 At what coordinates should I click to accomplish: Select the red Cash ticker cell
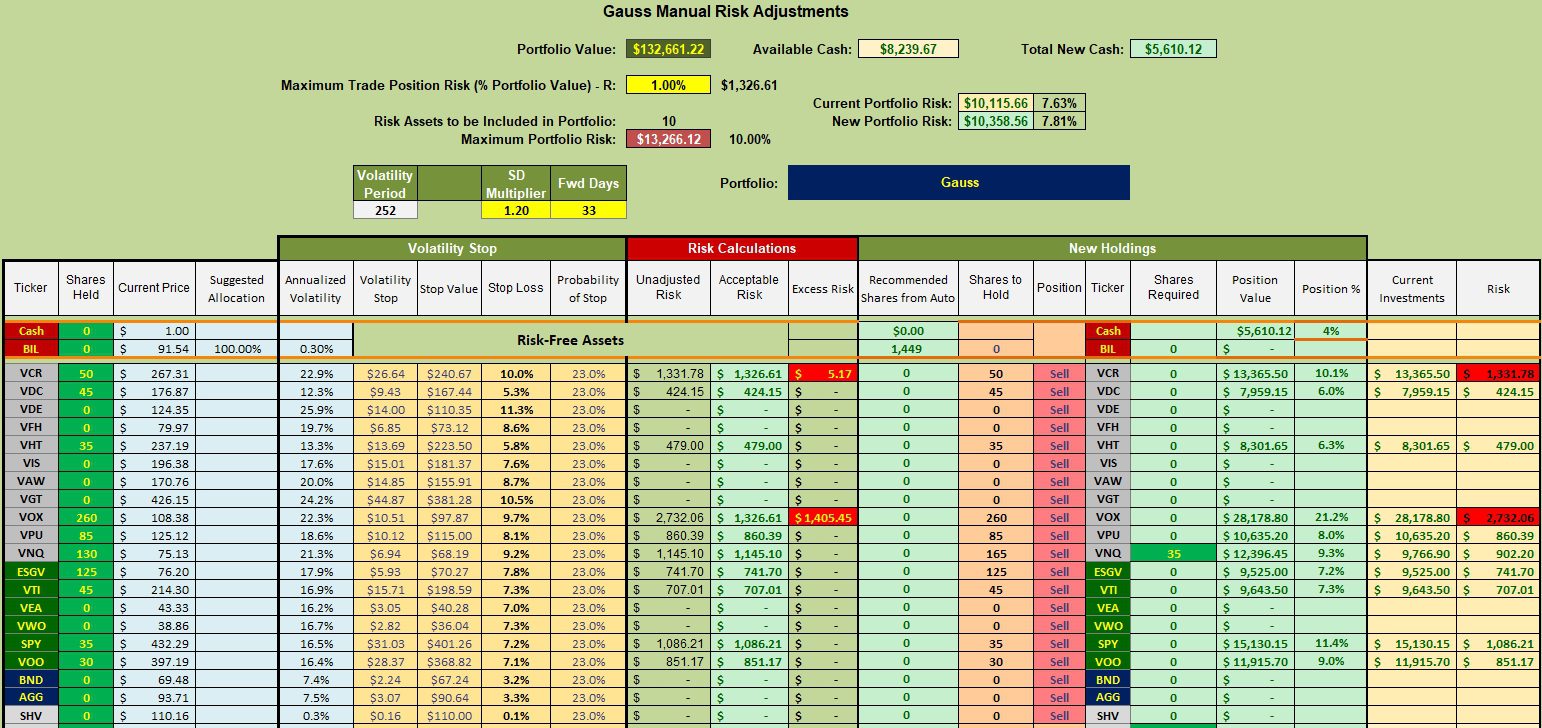pyautogui.click(x=31, y=331)
